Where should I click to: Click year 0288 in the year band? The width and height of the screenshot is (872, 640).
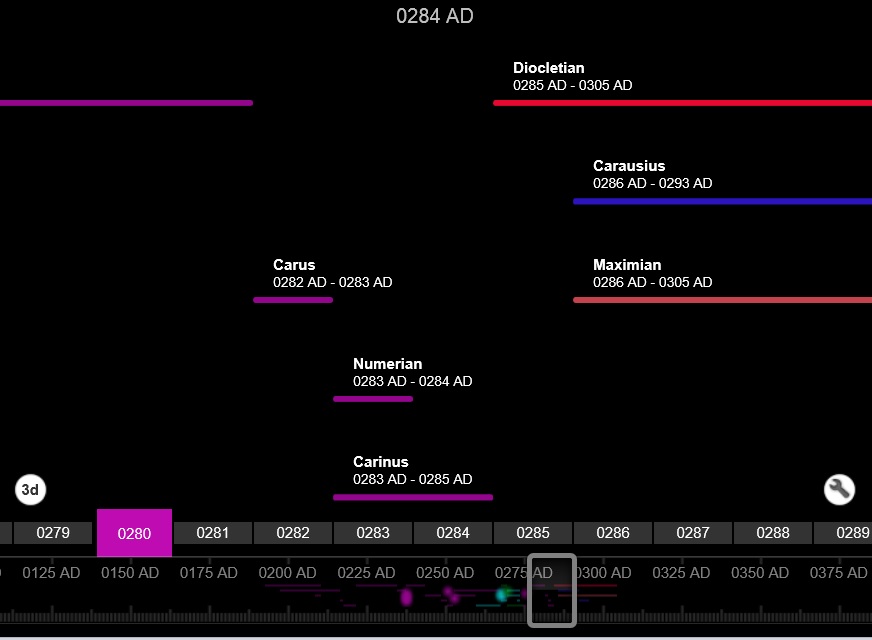(x=773, y=533)
